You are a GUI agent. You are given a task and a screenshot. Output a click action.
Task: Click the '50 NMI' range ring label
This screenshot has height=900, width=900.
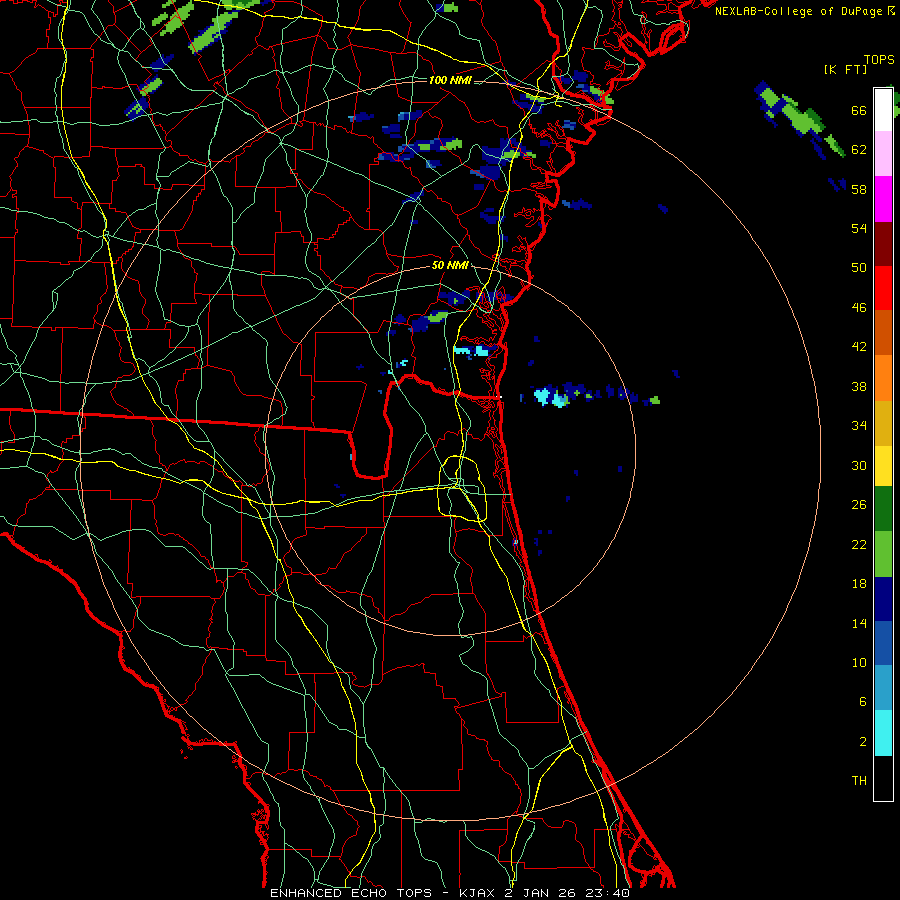pyautogui.click(x=450, y=266)
